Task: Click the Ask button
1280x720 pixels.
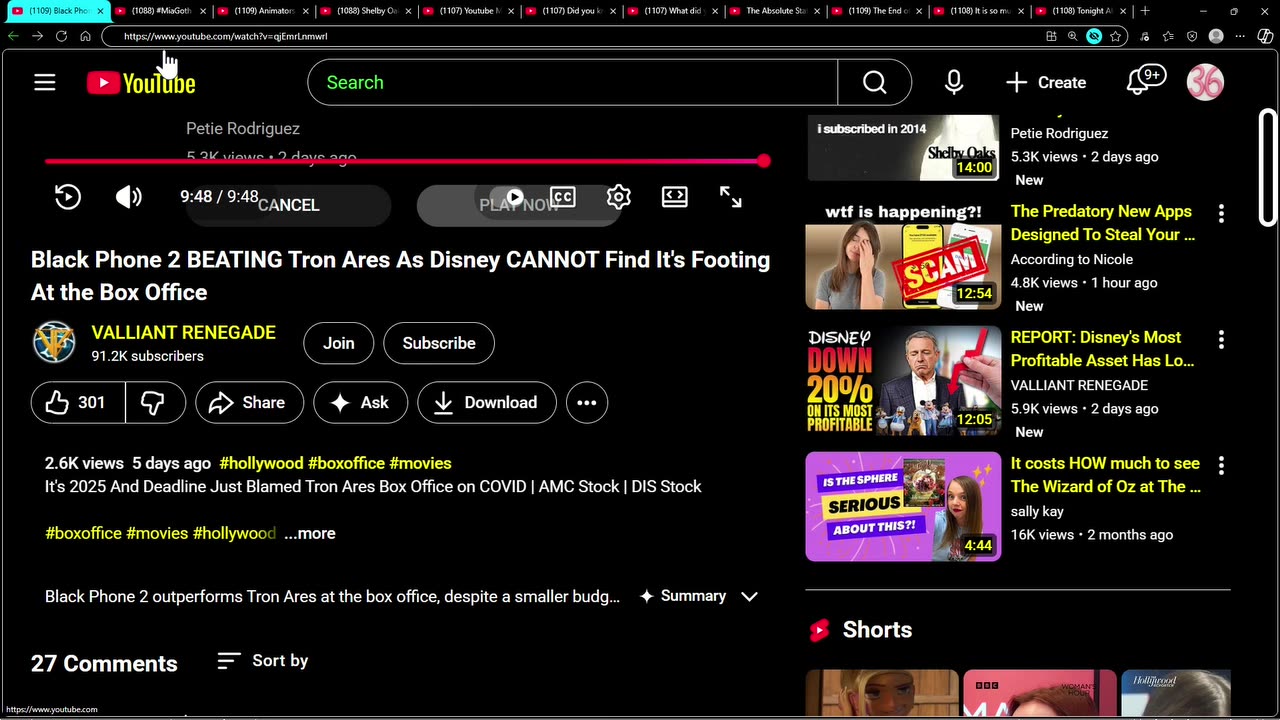Action: coord(361,403)
